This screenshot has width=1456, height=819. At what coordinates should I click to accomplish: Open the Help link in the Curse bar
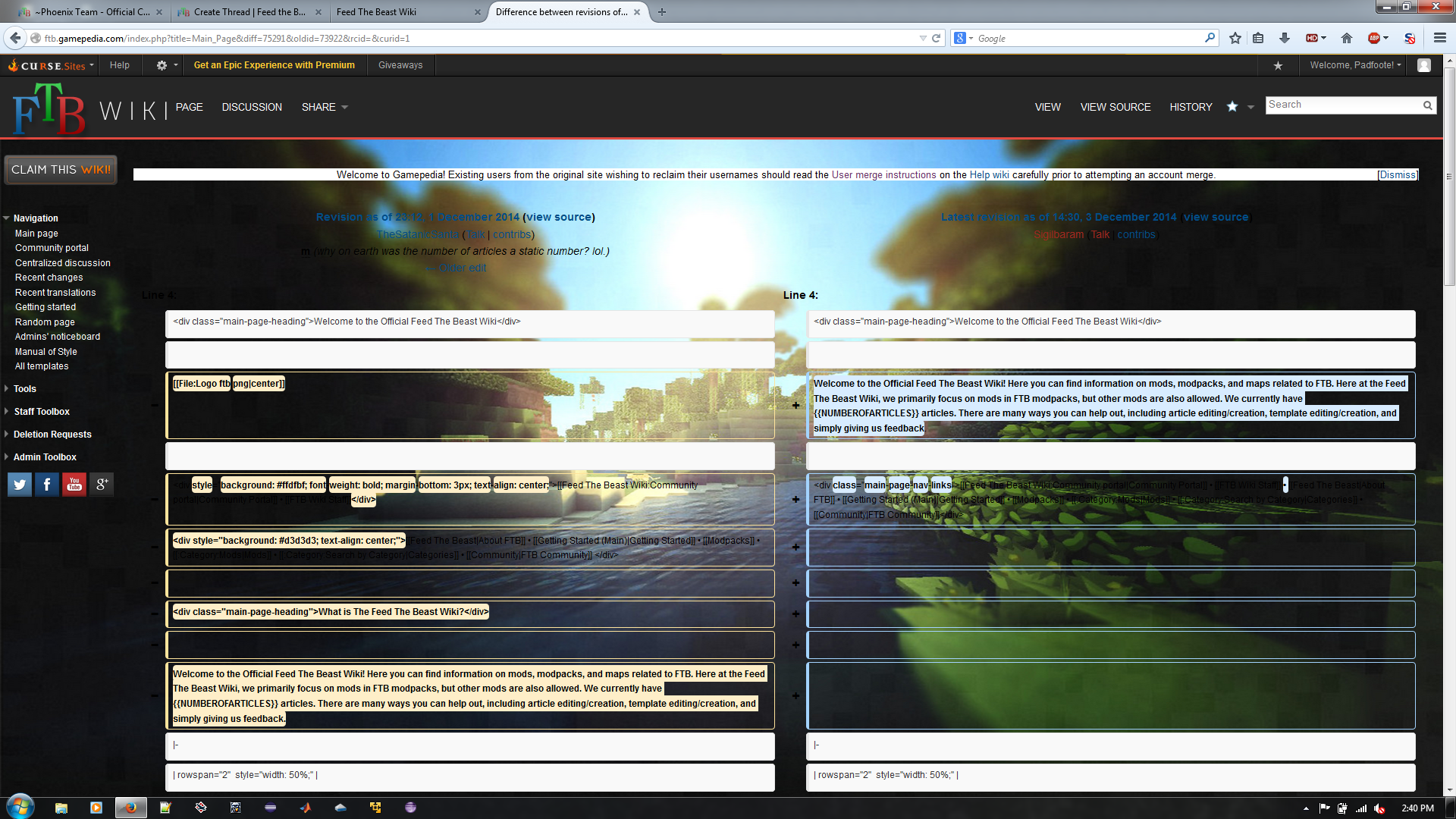click(x=119, y=65)
